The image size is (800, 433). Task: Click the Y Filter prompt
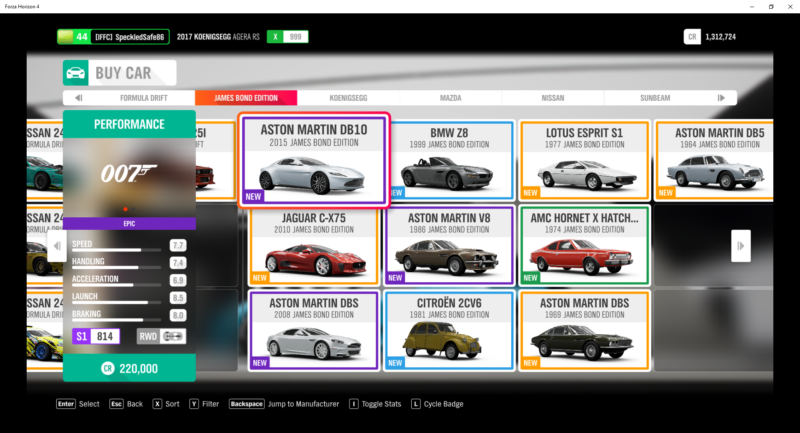[x=204, y=404]
